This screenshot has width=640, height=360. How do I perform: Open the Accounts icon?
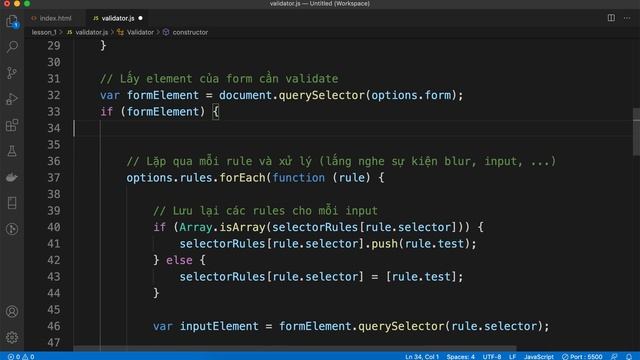[12, 311]
